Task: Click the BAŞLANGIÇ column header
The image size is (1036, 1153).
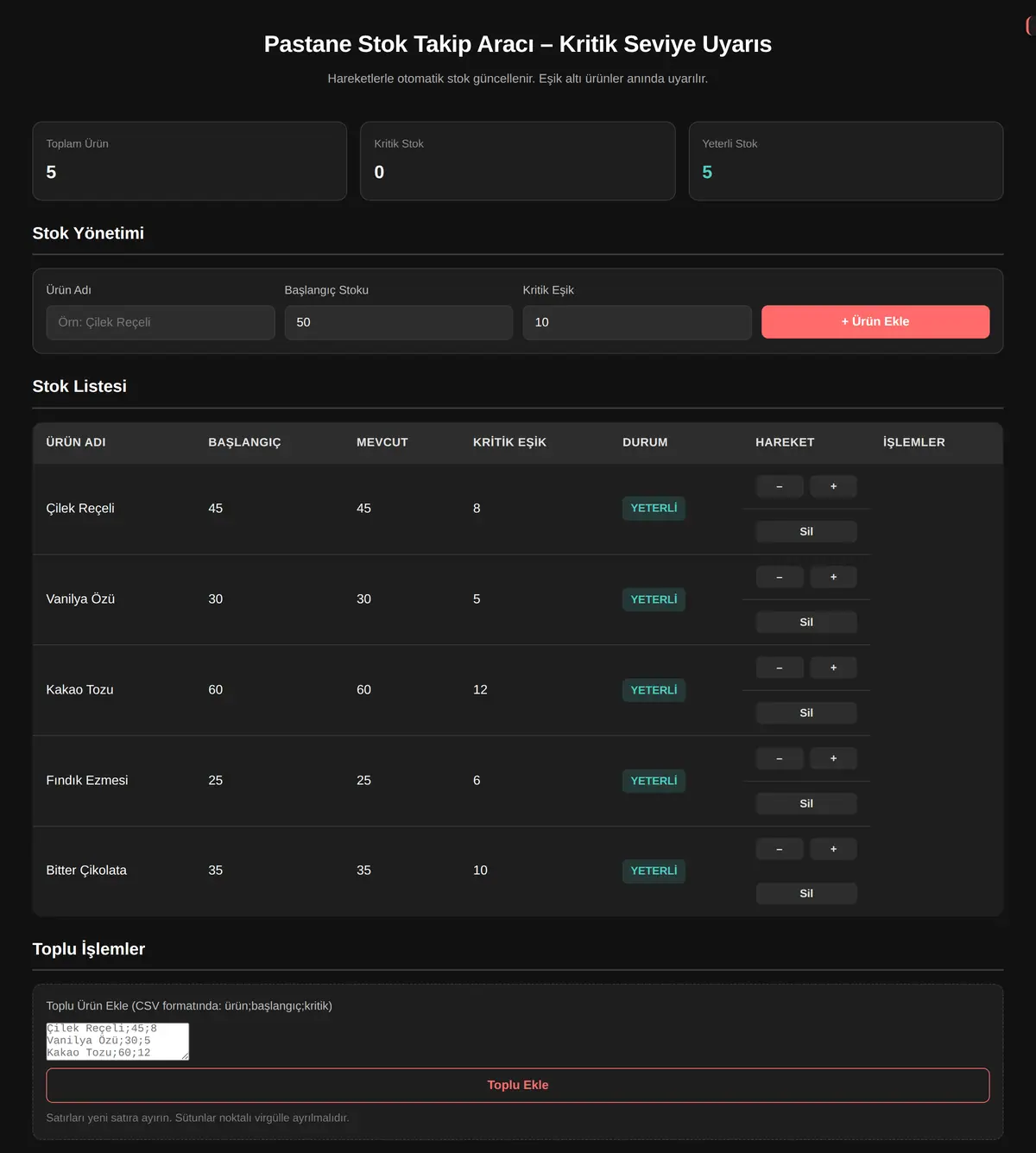Action: tap(244, 442)
